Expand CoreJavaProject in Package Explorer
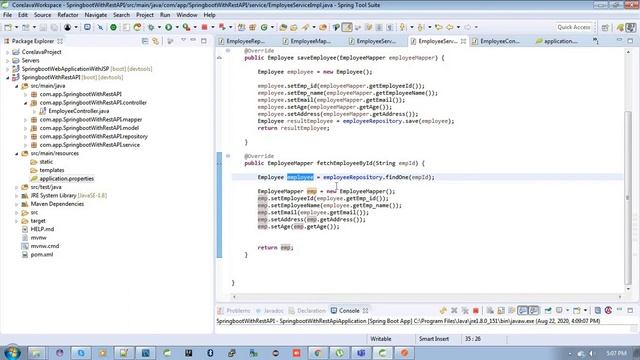This screenshot has height=360, width=640. pyautogui.click(x=7, y=52)
